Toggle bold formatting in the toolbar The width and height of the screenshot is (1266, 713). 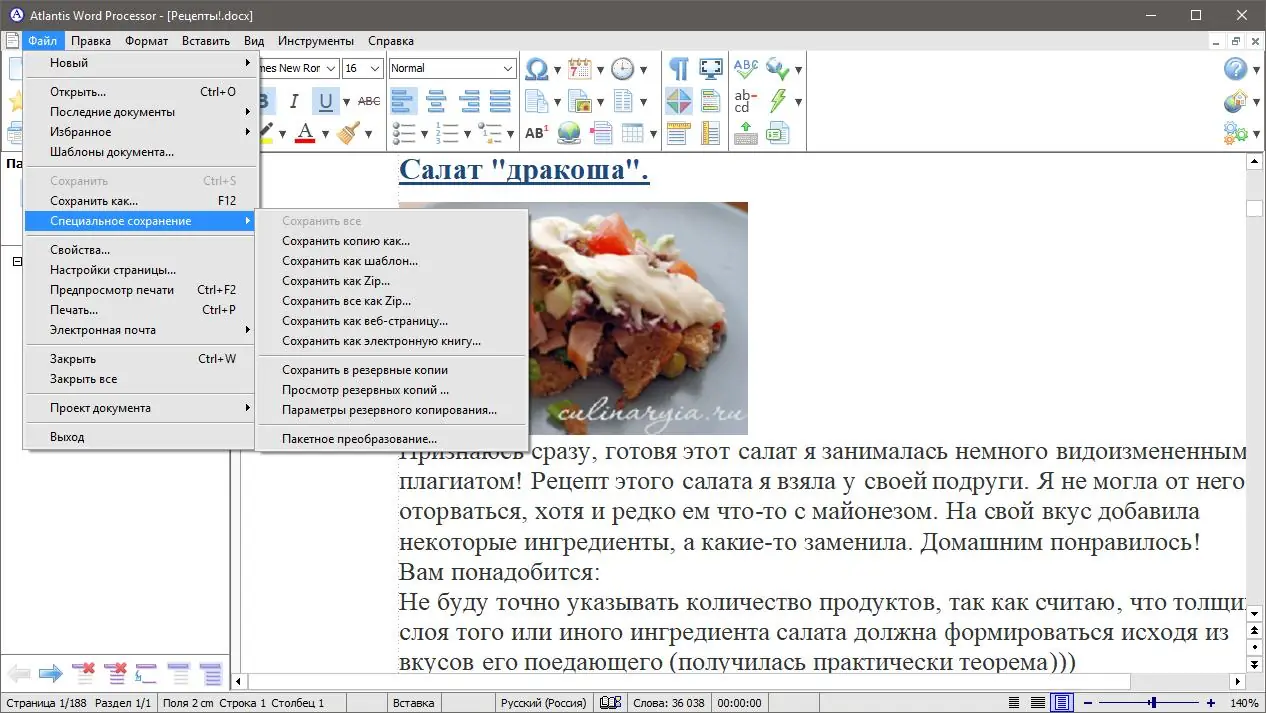263,100
